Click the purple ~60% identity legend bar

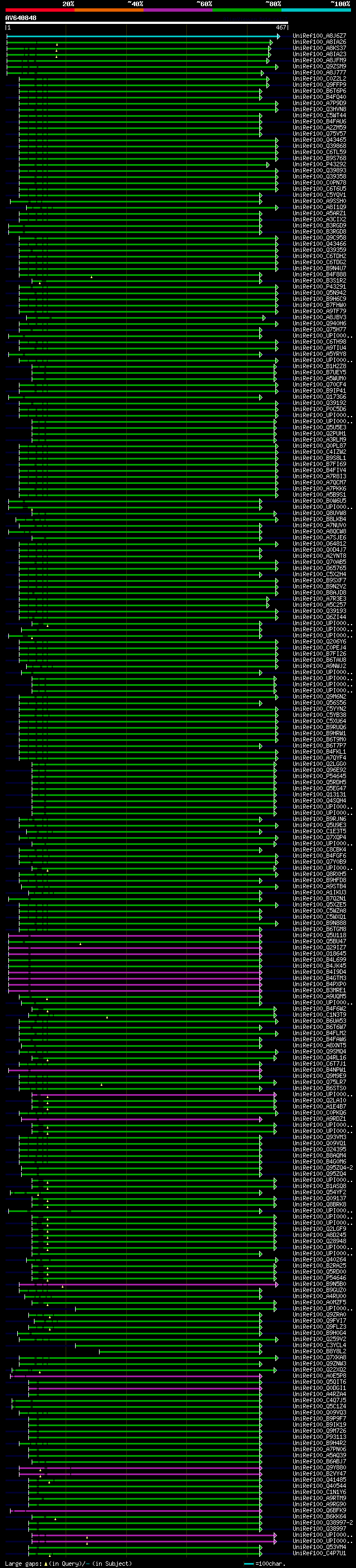[x=179, y=10]
